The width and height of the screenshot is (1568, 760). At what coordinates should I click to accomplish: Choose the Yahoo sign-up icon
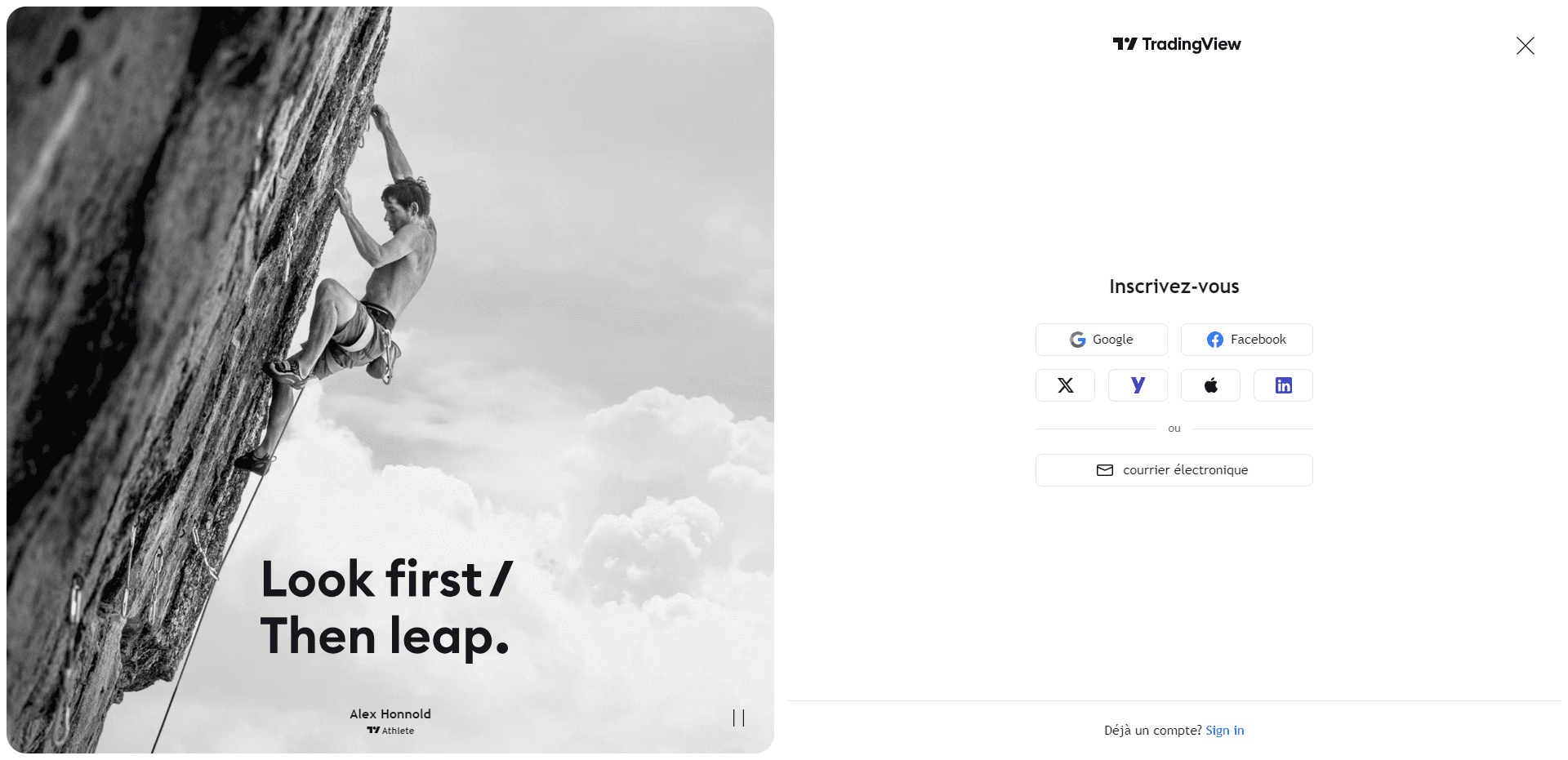tap(1138, 385)
